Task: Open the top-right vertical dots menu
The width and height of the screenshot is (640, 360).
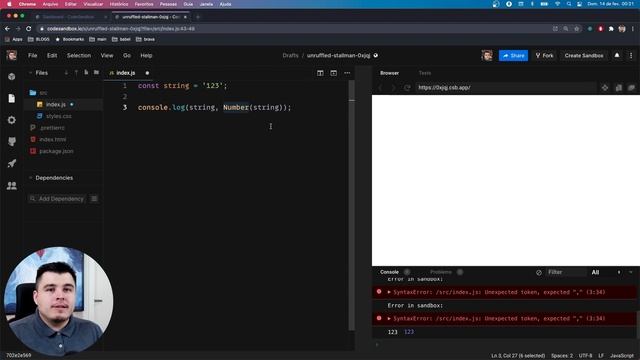Action: [631, 55]
